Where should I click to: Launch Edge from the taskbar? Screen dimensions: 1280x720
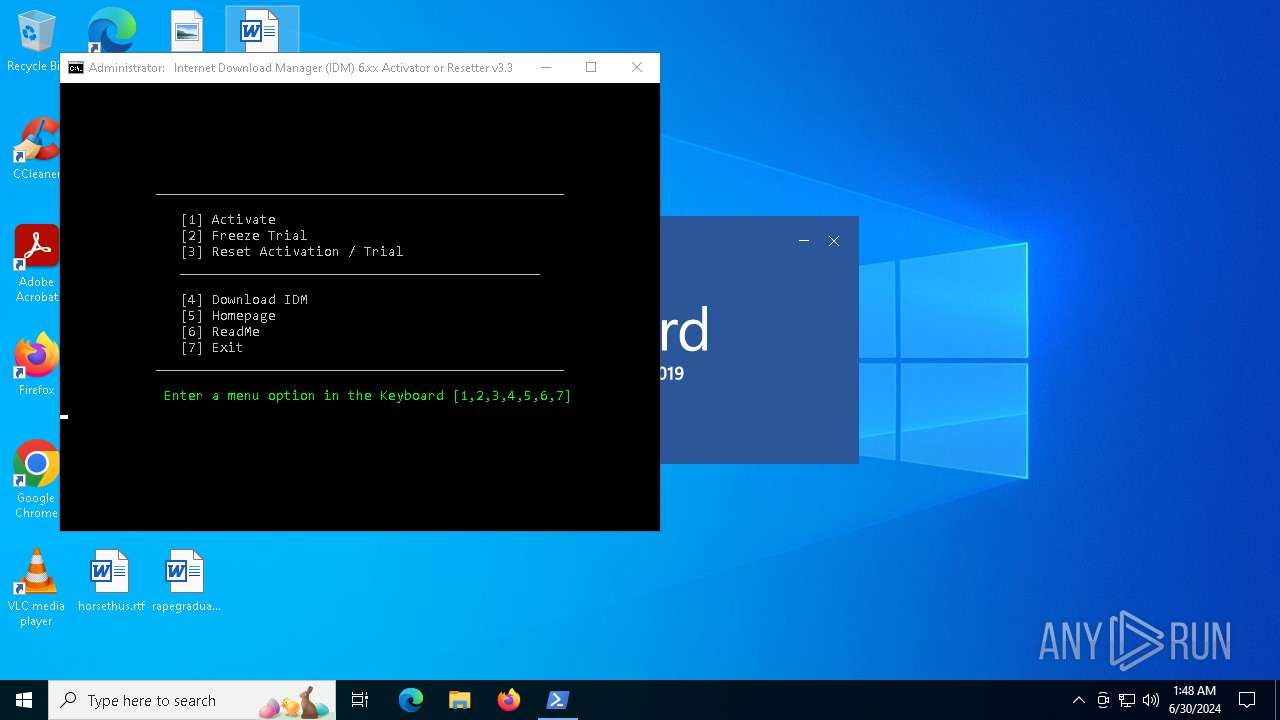click(411, 700)
